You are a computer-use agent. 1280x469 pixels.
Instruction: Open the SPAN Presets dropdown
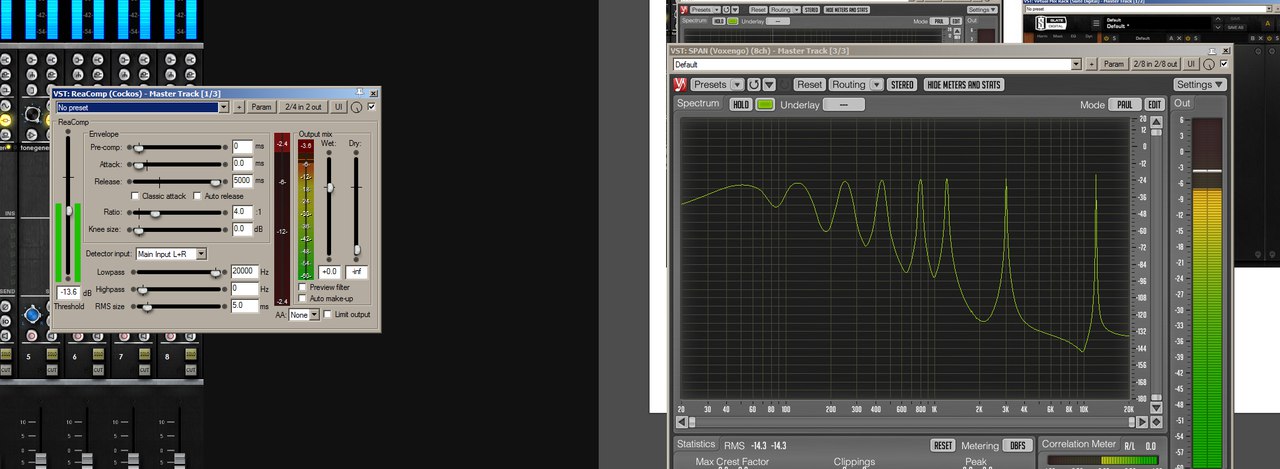[x=716, y=85]
